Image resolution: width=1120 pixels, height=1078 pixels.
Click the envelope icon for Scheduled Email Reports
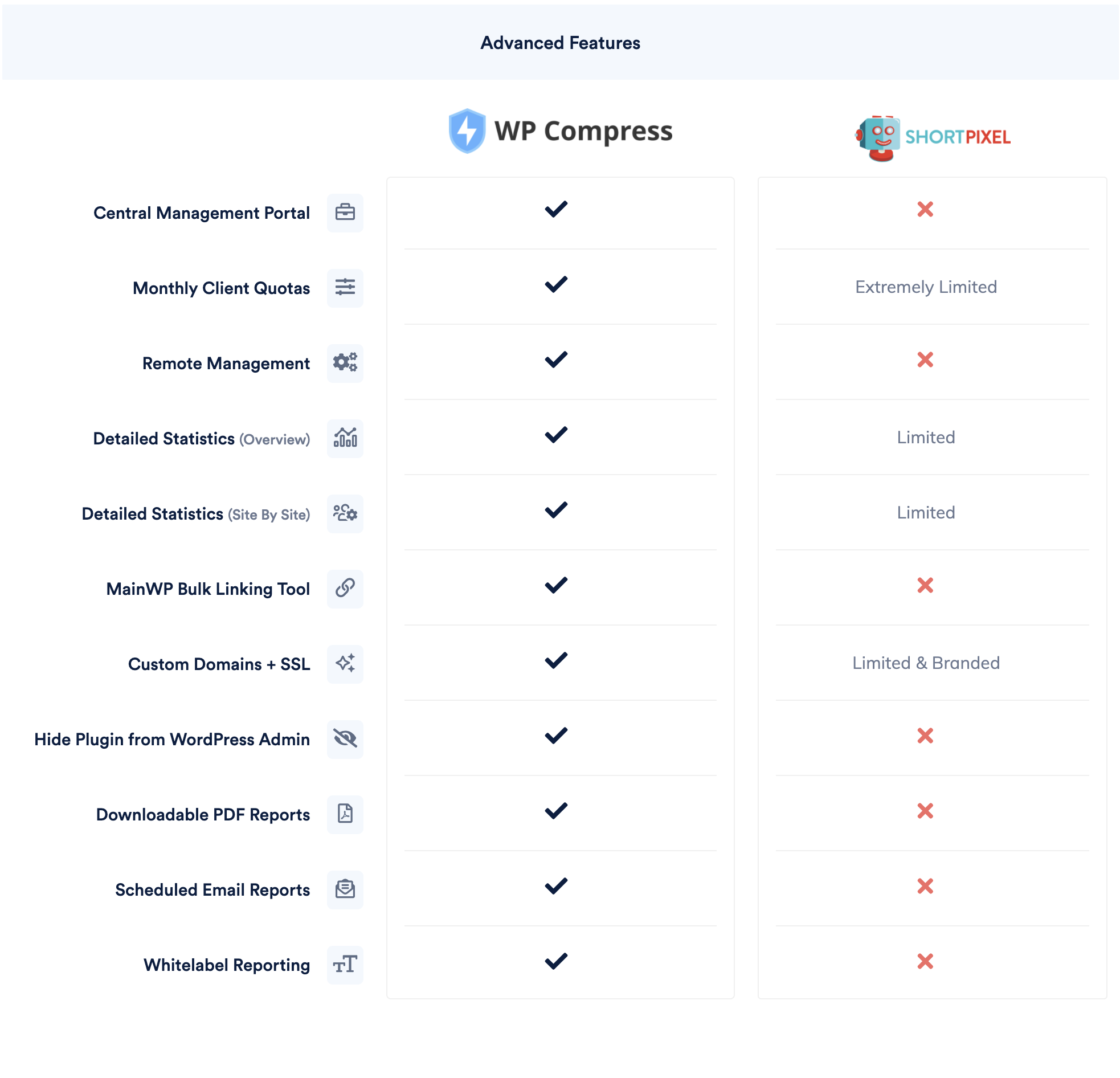click(x=345, y=889)
